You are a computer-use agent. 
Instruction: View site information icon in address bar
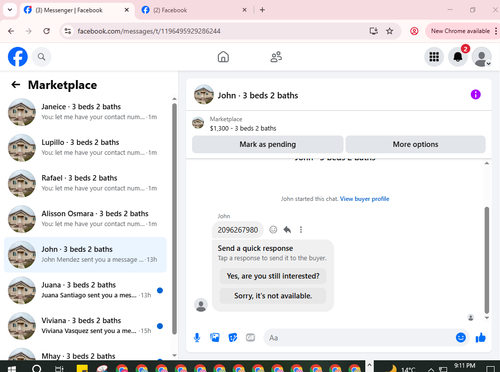click(68, 31)
